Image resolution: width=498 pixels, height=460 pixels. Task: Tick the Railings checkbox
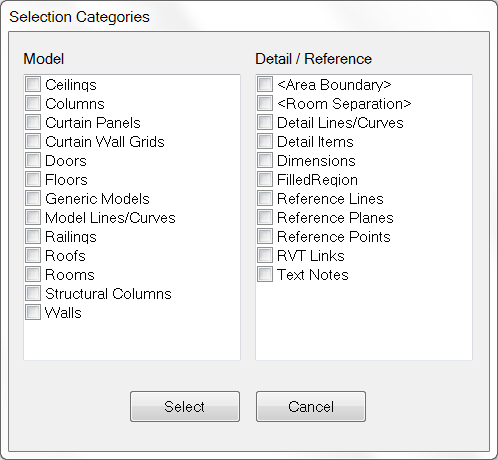[33, 236]
